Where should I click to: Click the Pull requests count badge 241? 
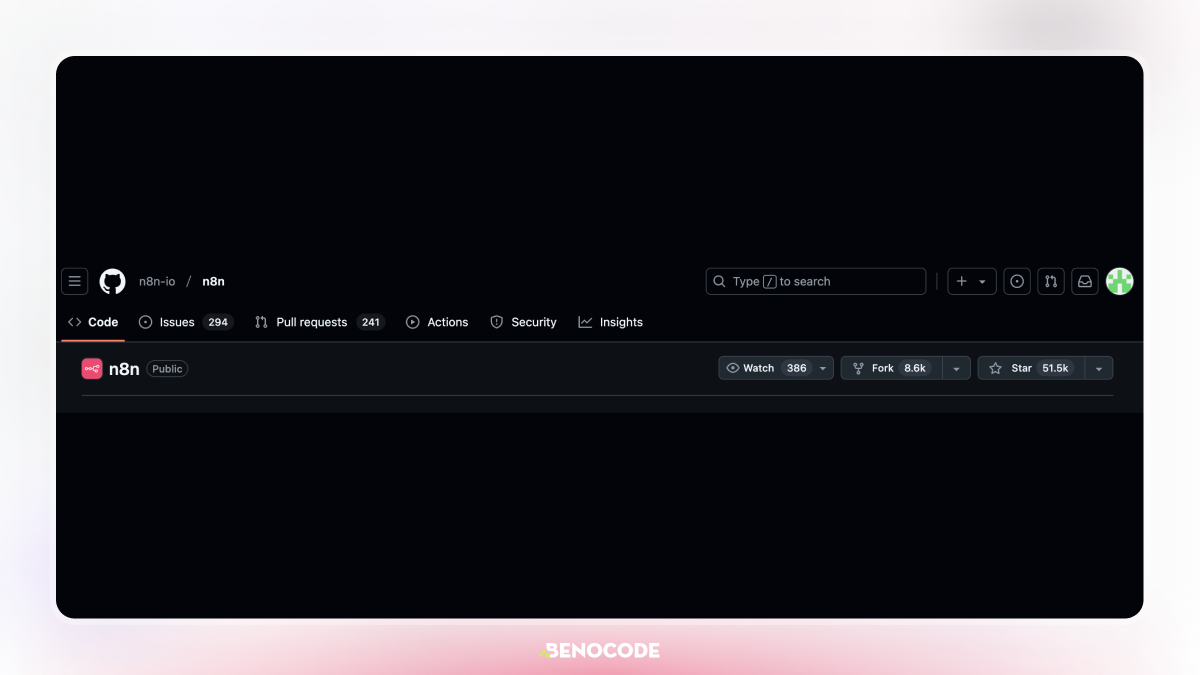point(371,322)
